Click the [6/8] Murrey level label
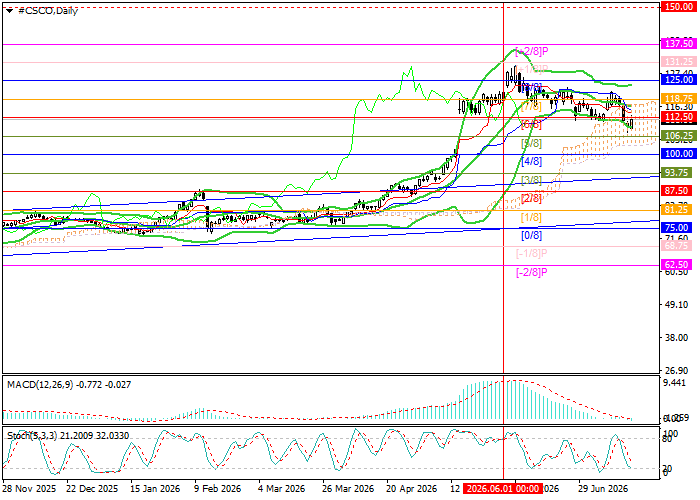 point(531,125)
